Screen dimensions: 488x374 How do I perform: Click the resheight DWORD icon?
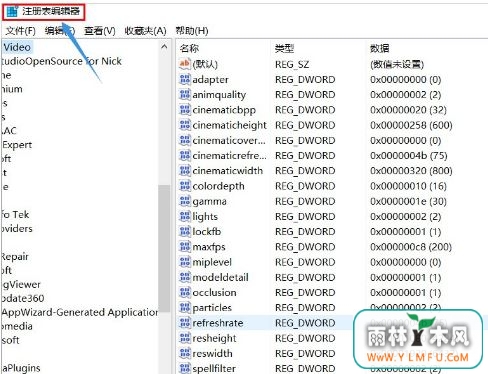(x=185, y=338)
